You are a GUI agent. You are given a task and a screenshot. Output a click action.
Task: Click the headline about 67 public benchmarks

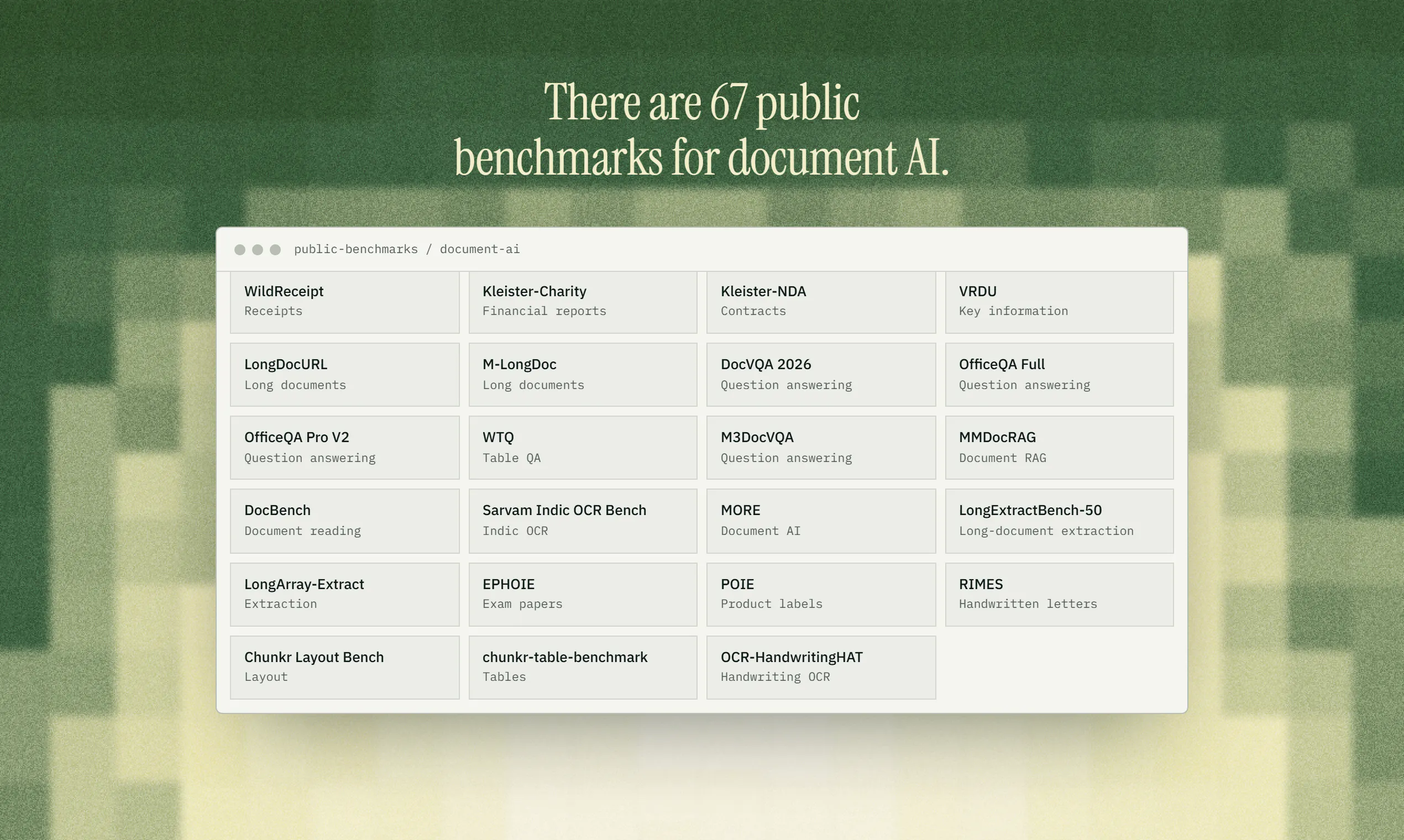(701, 130)
